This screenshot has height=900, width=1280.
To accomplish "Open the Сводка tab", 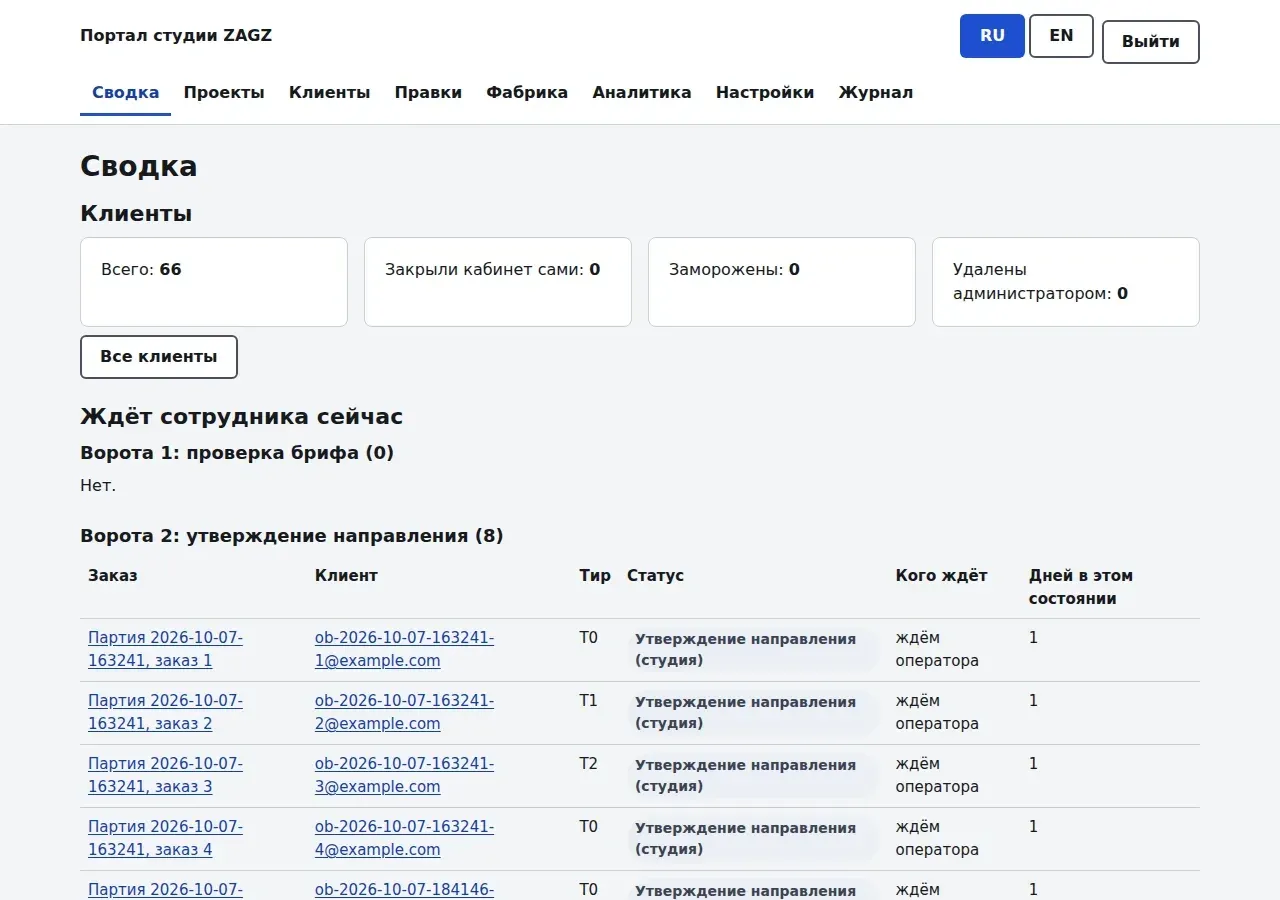I will click(125, 93).
